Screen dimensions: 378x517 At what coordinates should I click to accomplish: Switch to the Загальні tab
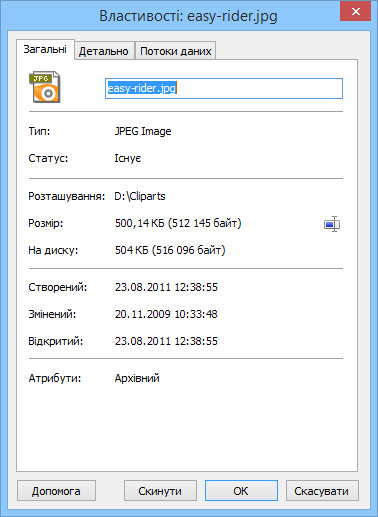tap(45, 49)
